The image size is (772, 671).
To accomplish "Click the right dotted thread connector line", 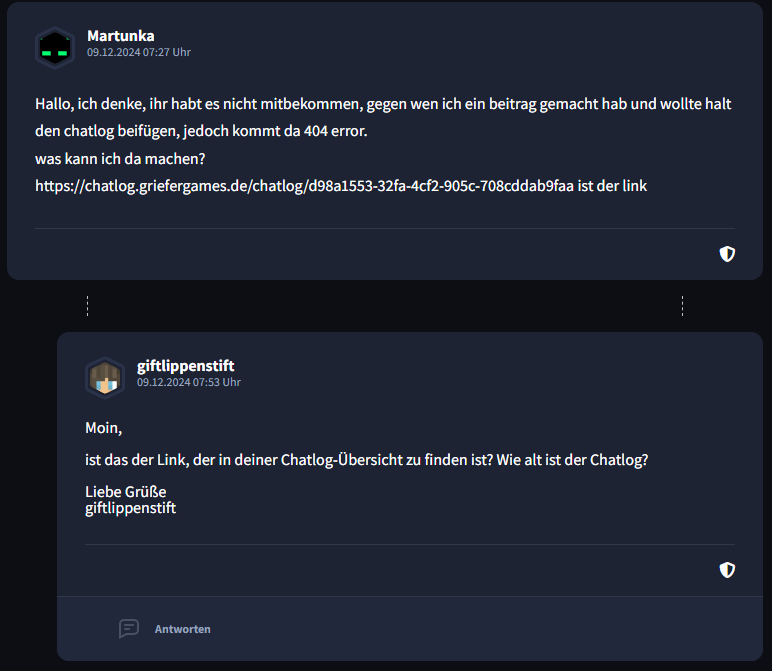I will [682, 306].
